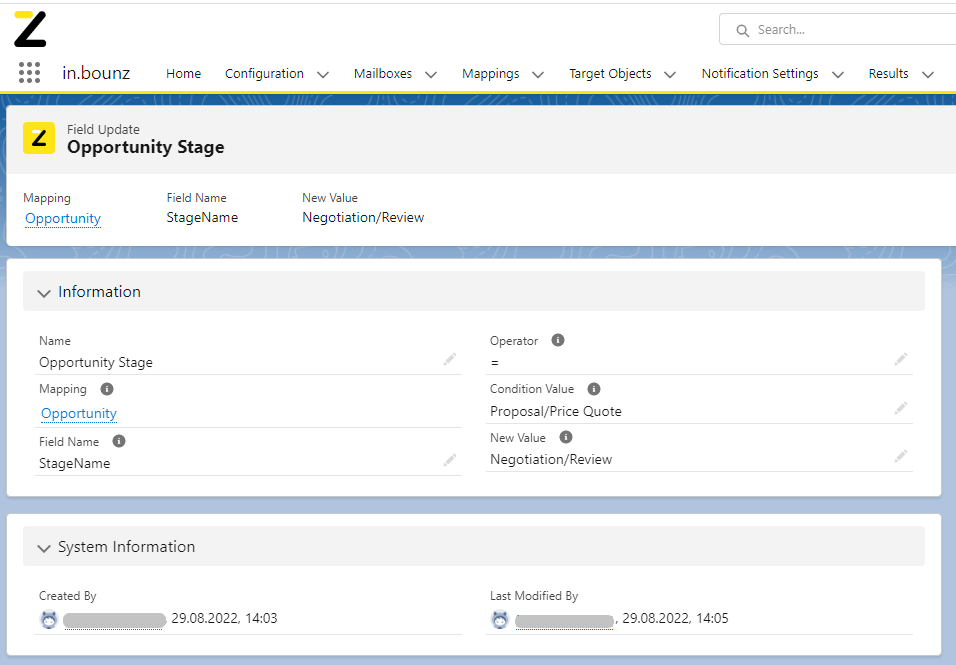Click the created date 29.08.2022, 14:03
956x665 pixels.
tap(224, 619)
